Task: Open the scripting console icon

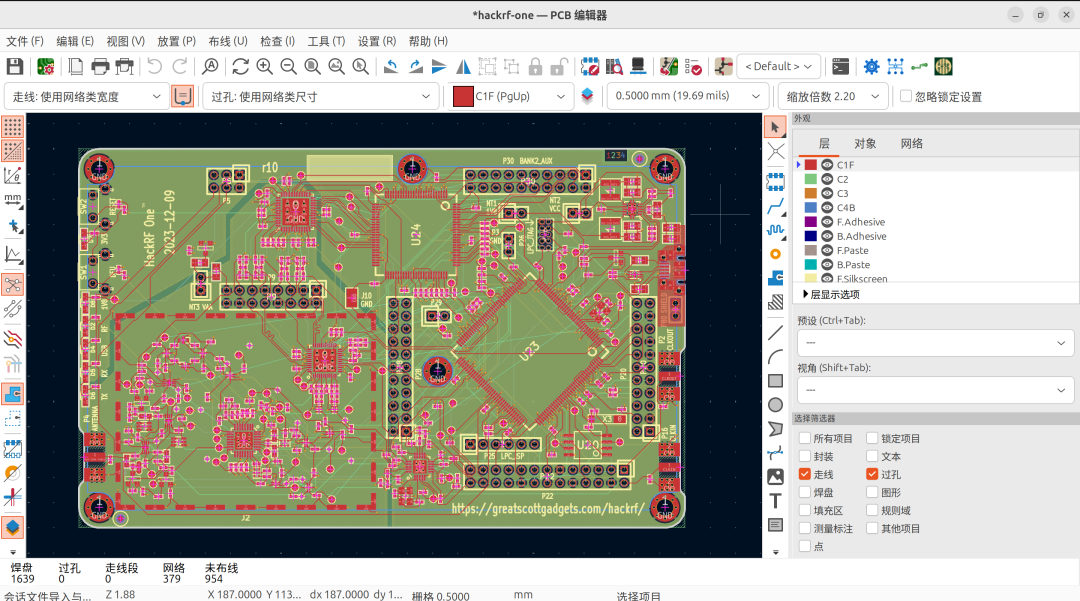Action: click(x=840, y=67)
